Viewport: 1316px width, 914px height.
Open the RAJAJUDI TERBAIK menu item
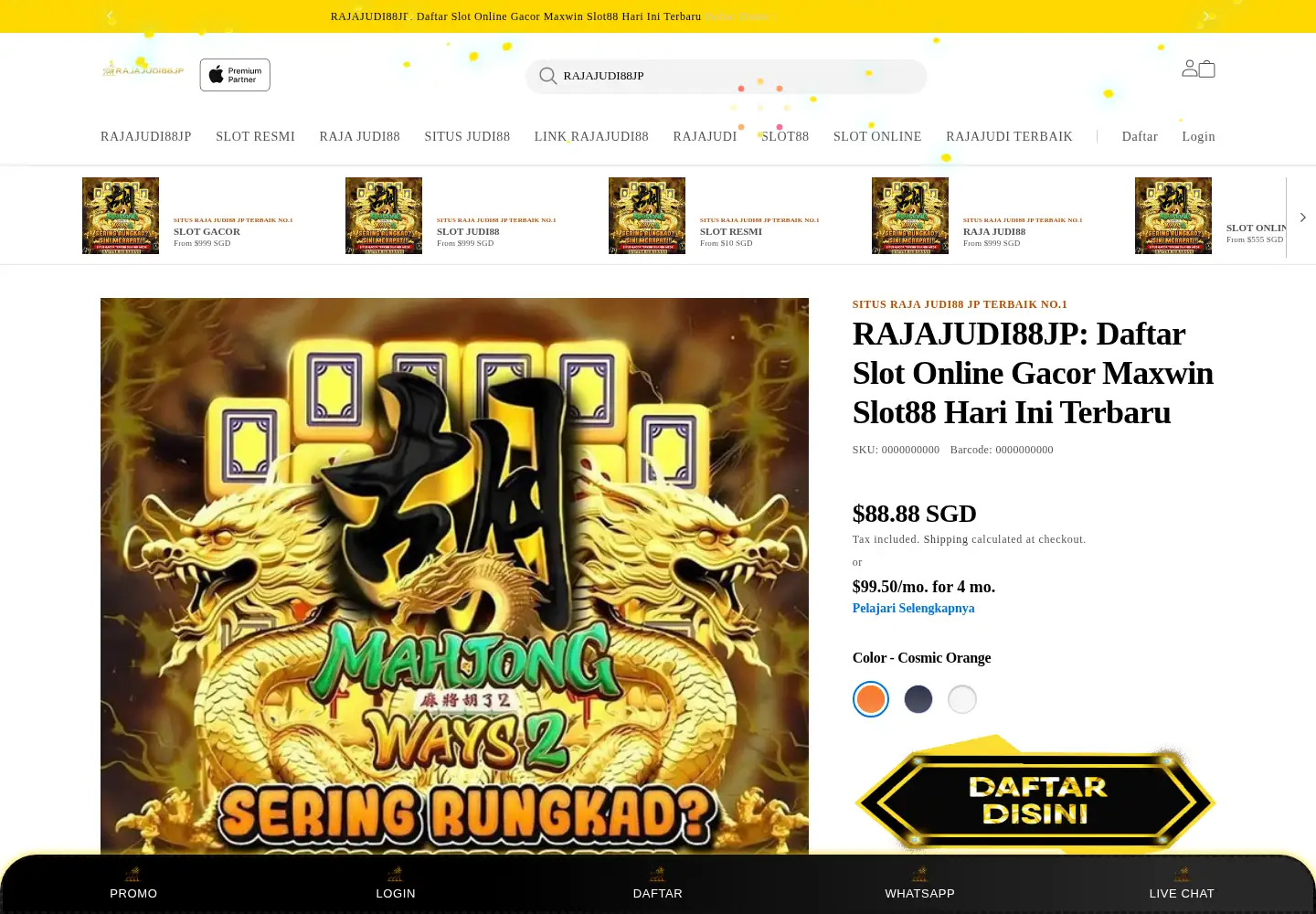[x=1009, y=136]
